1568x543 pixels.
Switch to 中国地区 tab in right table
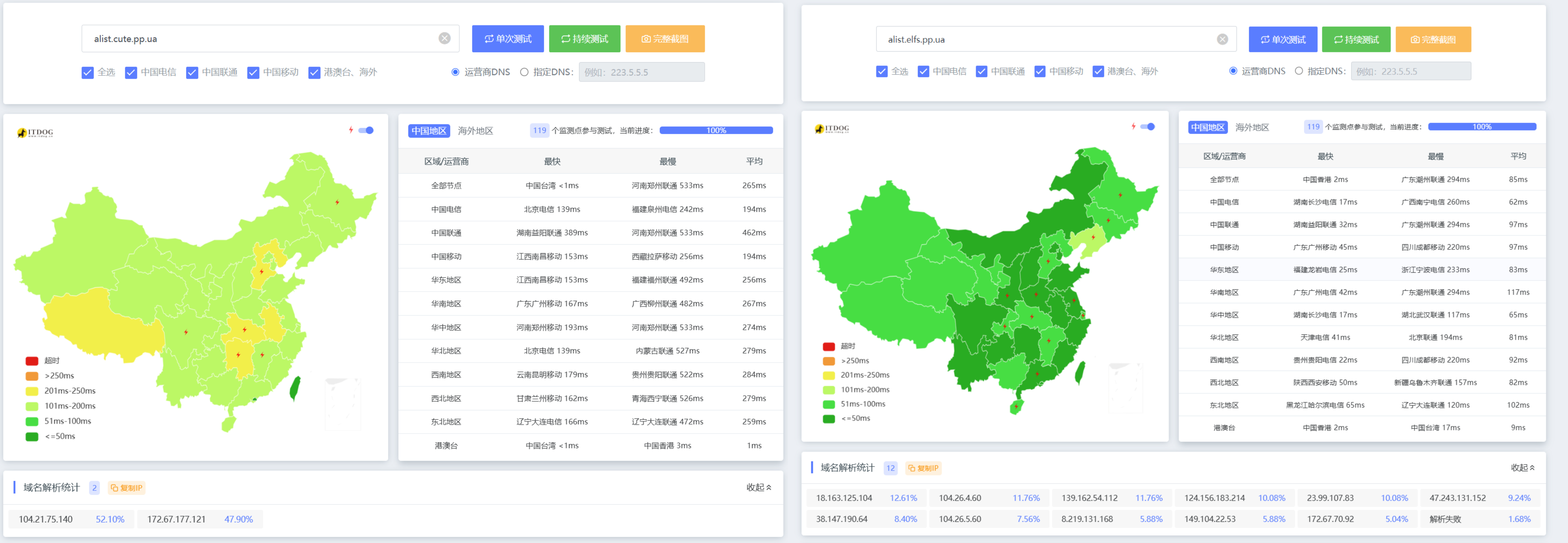tap(1208, 127)
